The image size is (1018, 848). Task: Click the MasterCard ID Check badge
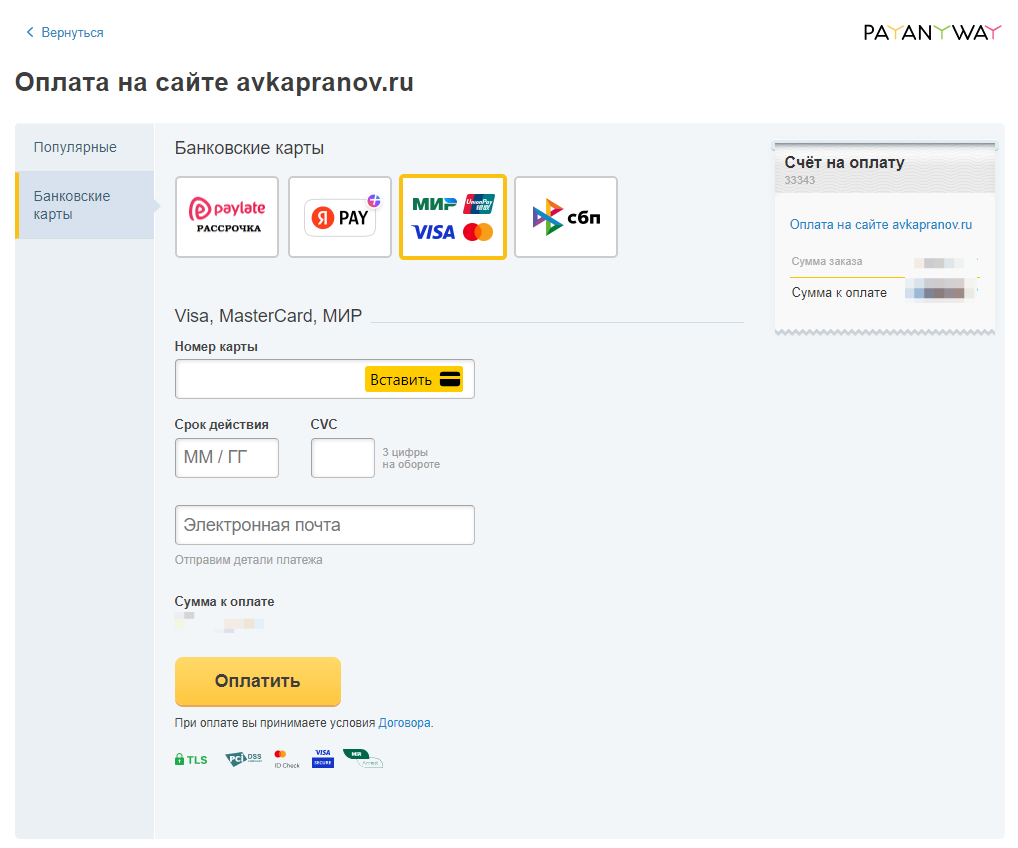pyautogui.click(x=286, y=759)
